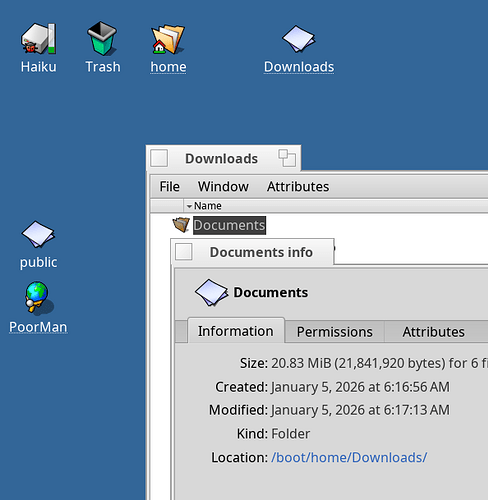
Task: Click the Documents name in info header
Action: [271, 292]
